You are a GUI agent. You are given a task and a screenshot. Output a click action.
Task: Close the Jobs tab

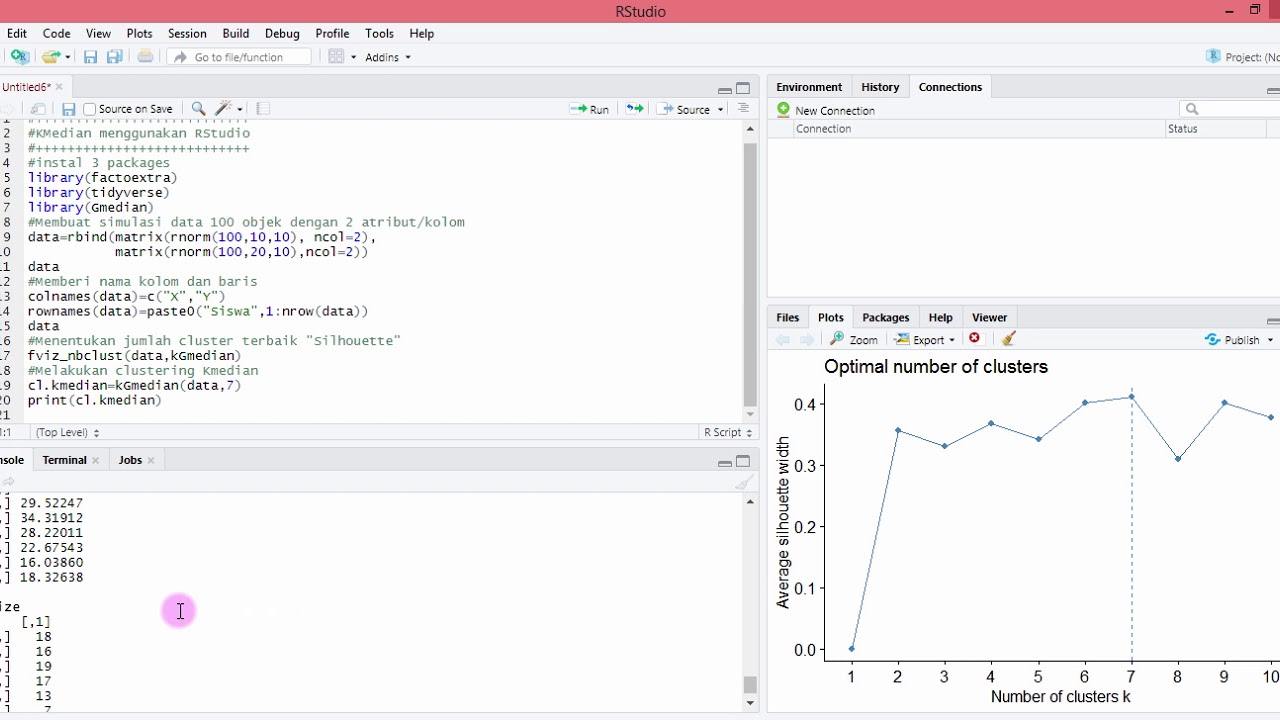151,460
